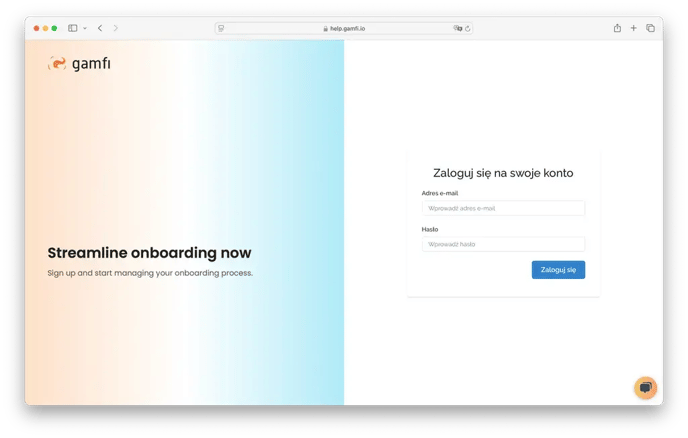
Task: Open the chat widget bubble
Action: (645, 388)
